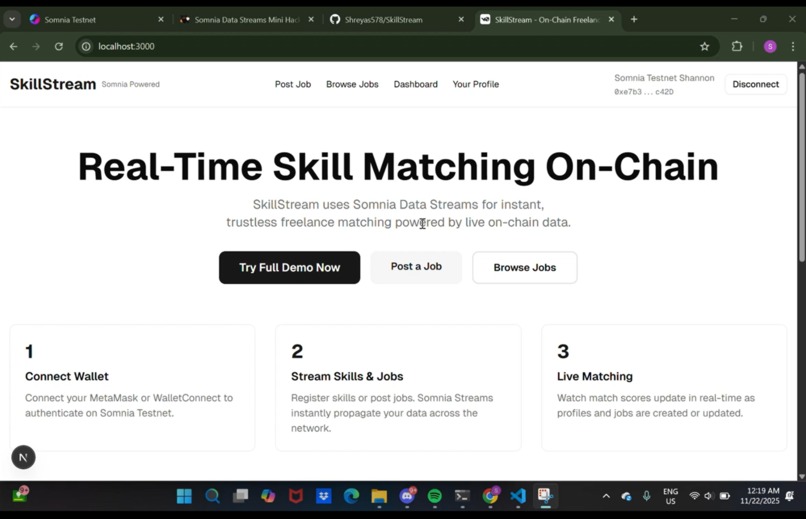Open Discord from the taskbar

pos(407,496)
